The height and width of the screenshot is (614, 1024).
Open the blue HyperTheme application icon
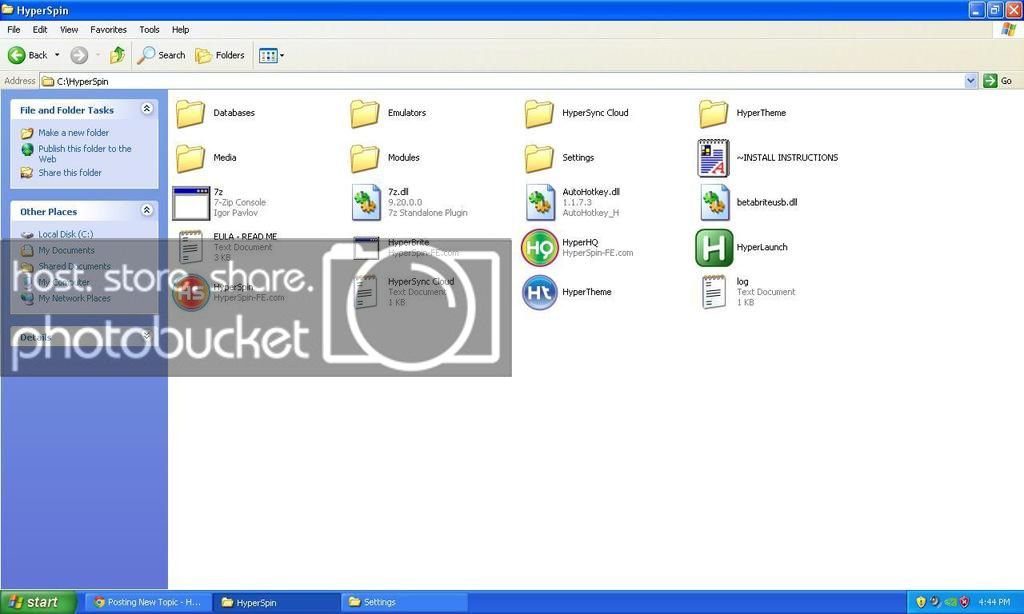[x=540, y=292]
